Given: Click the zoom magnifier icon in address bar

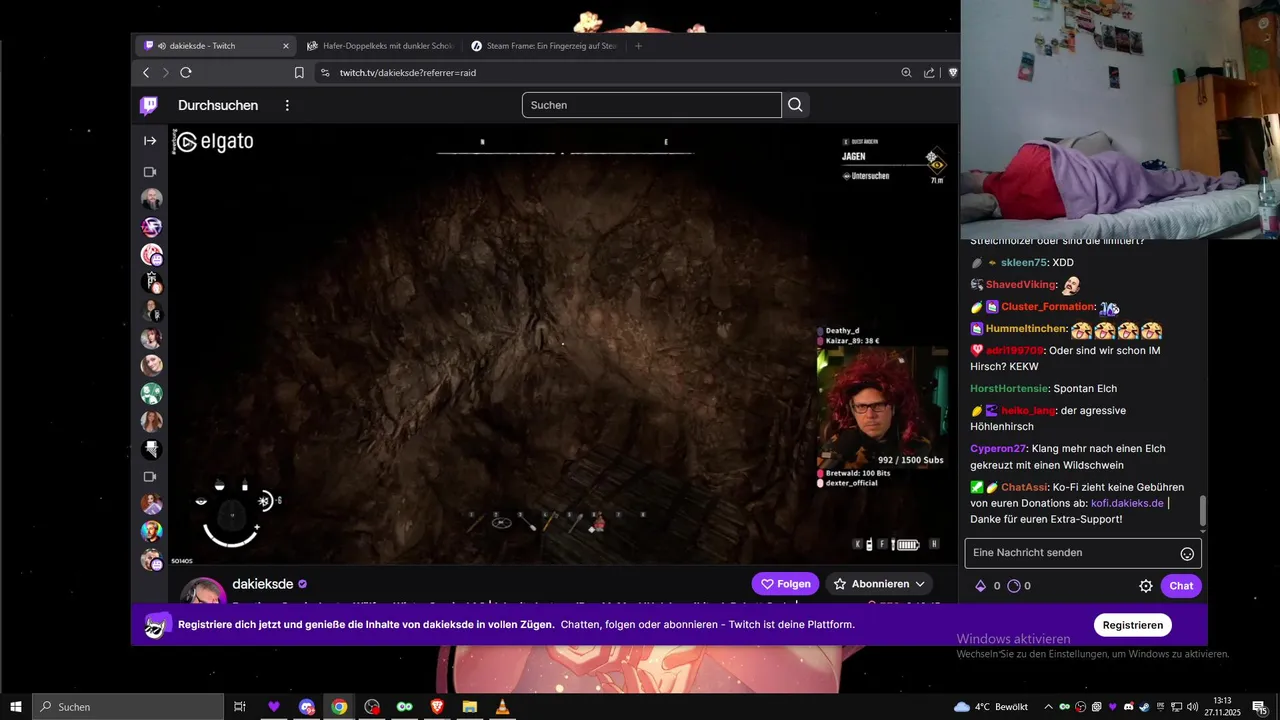Looking at the screenshot, I should [906, 73].
